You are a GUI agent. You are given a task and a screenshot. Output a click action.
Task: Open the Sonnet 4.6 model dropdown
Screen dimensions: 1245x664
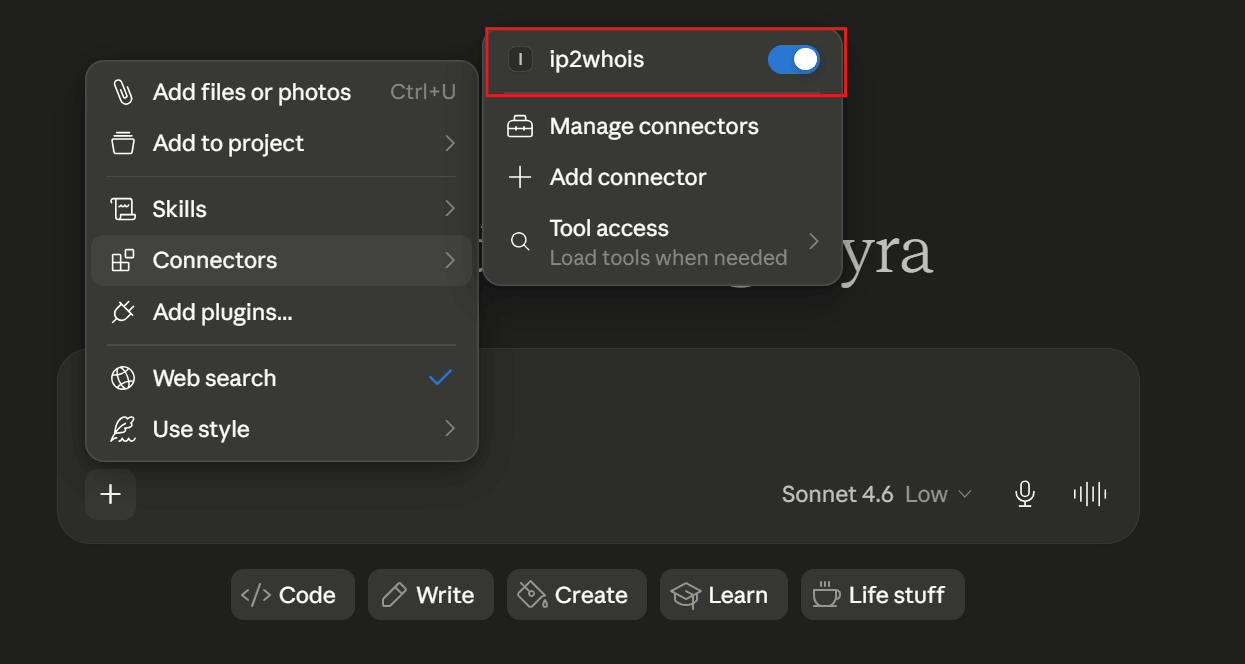[x=877, y=494]
